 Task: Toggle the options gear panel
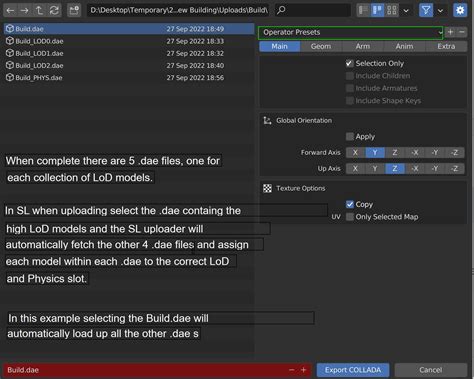[460, 10]
